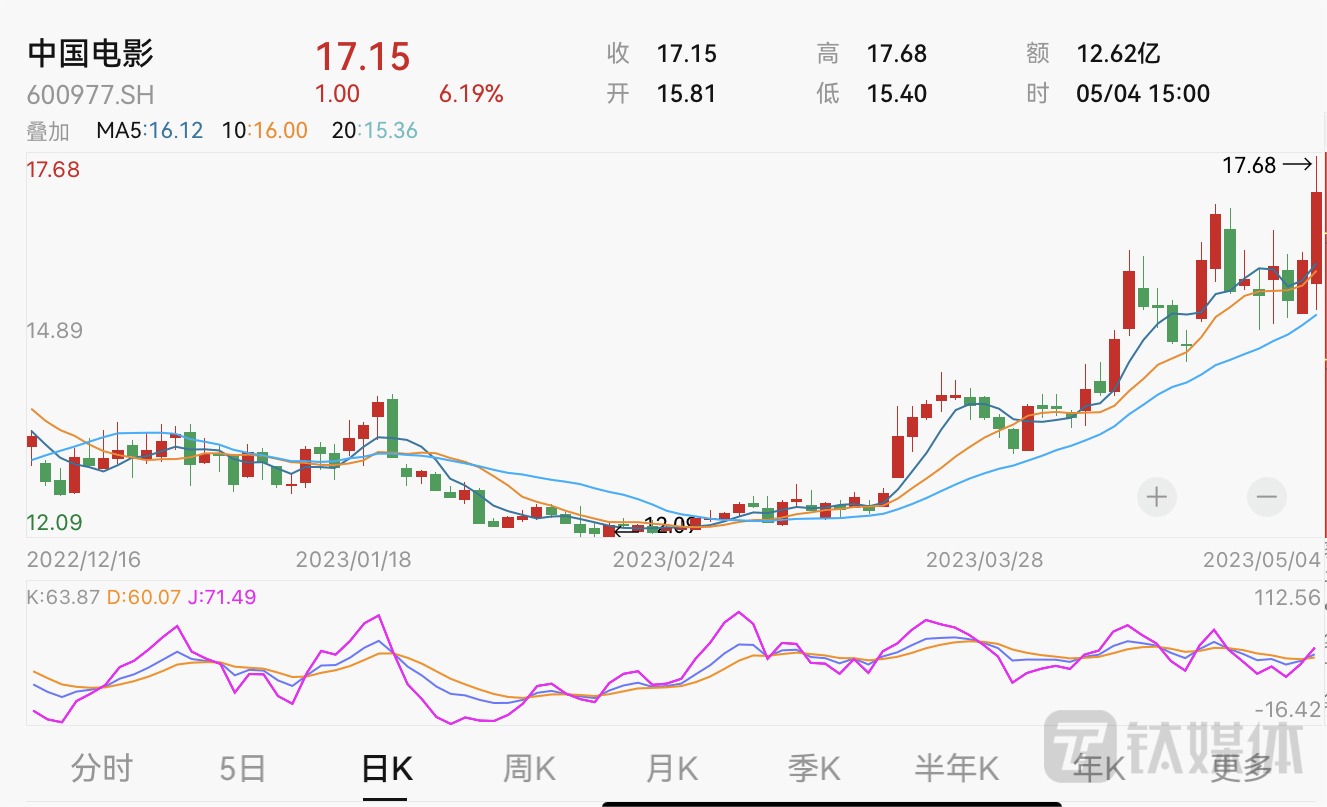Screen dimensions: 1327x807
Task: Click date label 2022/12/16 on axis
Action: tap(85, 558)
